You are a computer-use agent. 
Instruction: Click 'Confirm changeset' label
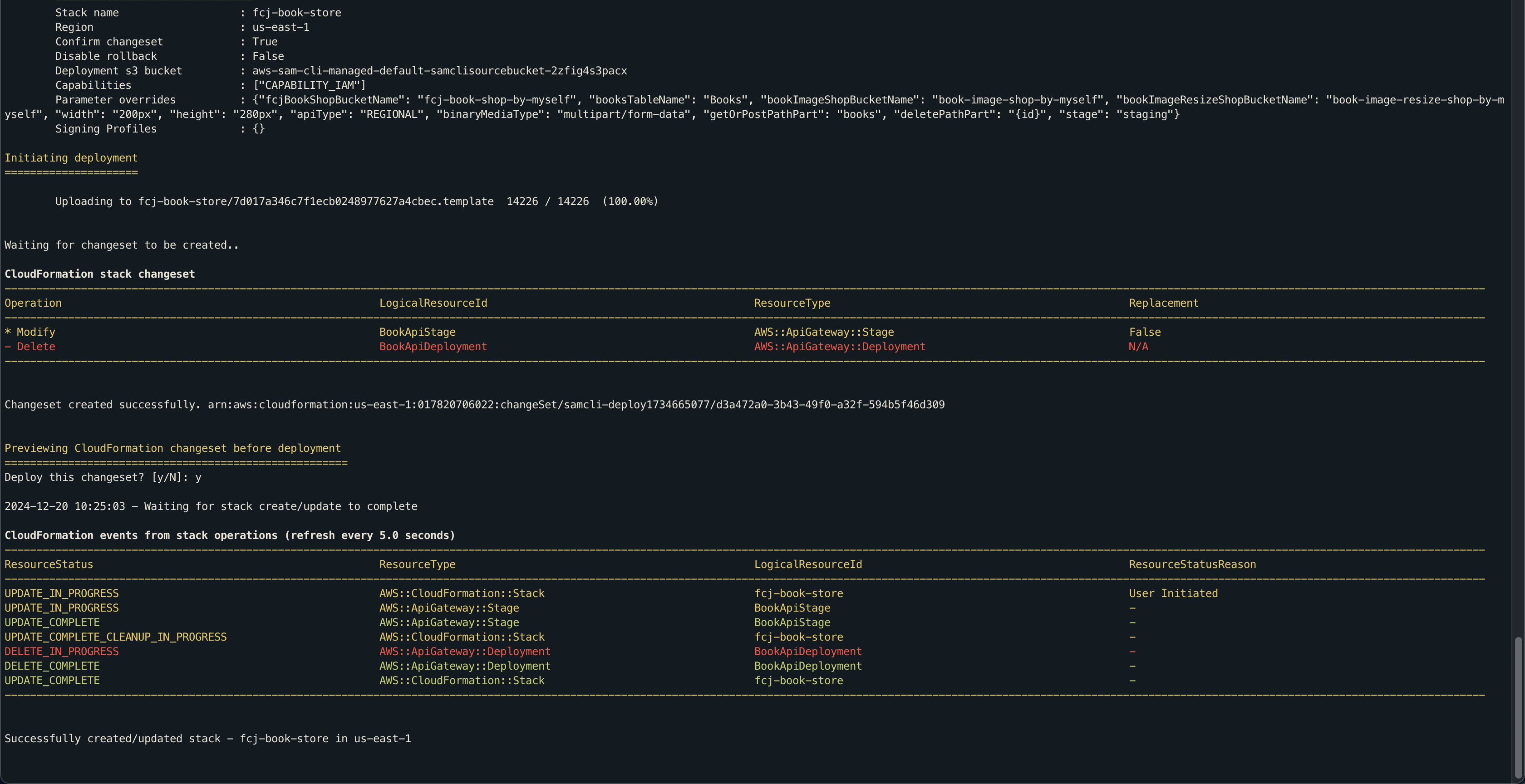(109, 41)
